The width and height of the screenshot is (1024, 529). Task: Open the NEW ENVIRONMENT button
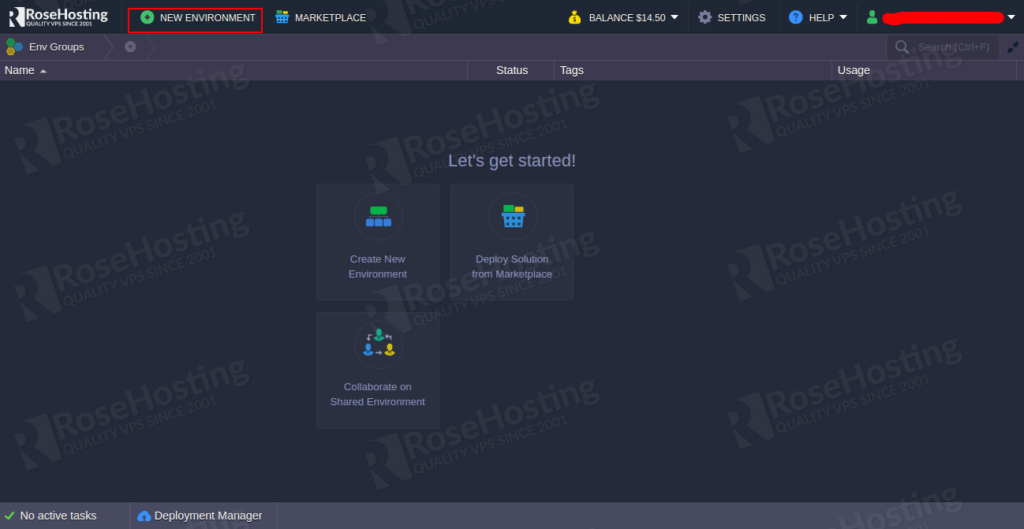pyautogui.click(x=195, y=20)
